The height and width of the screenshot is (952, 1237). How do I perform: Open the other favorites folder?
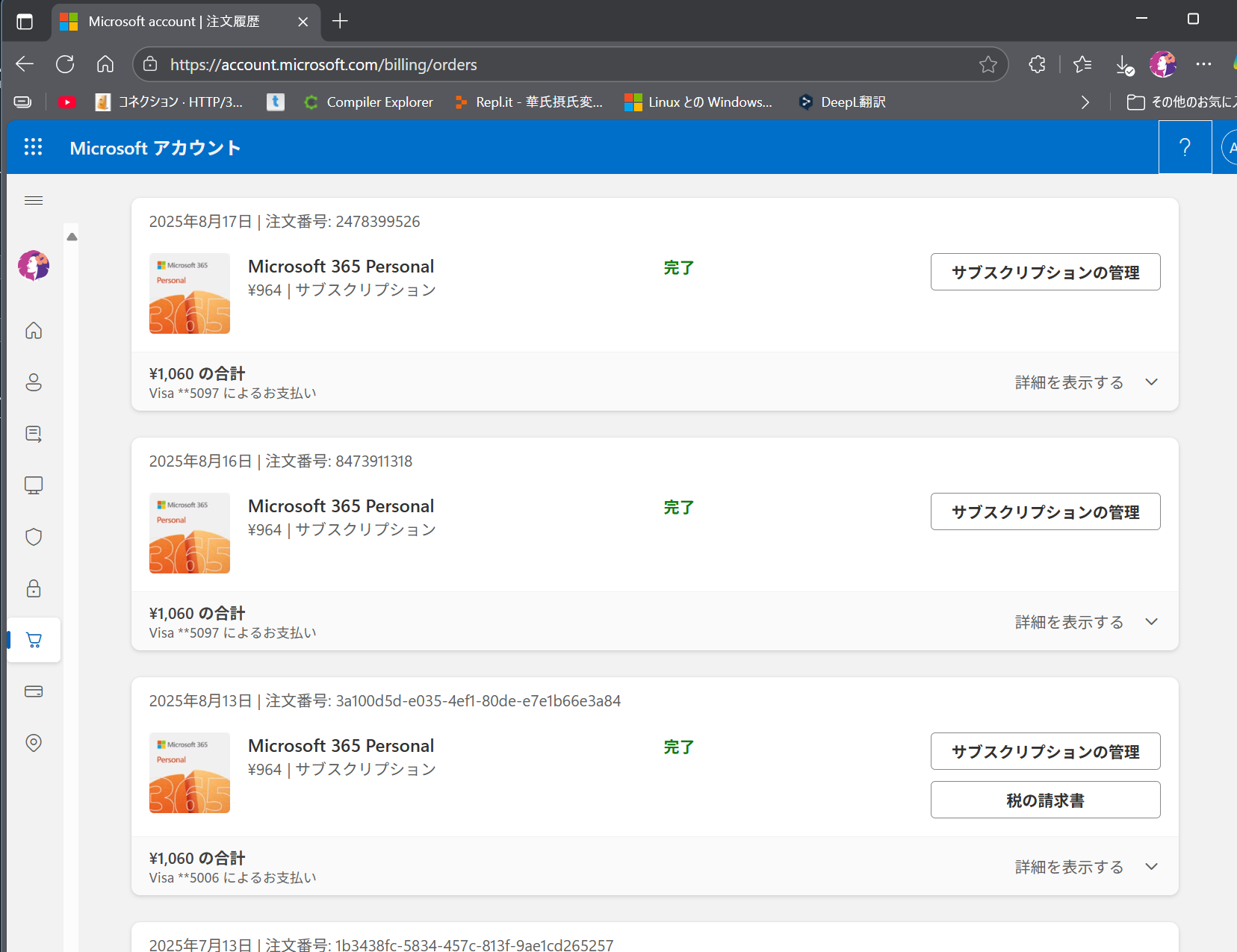pyautogui.click(x=1181, y=102)
